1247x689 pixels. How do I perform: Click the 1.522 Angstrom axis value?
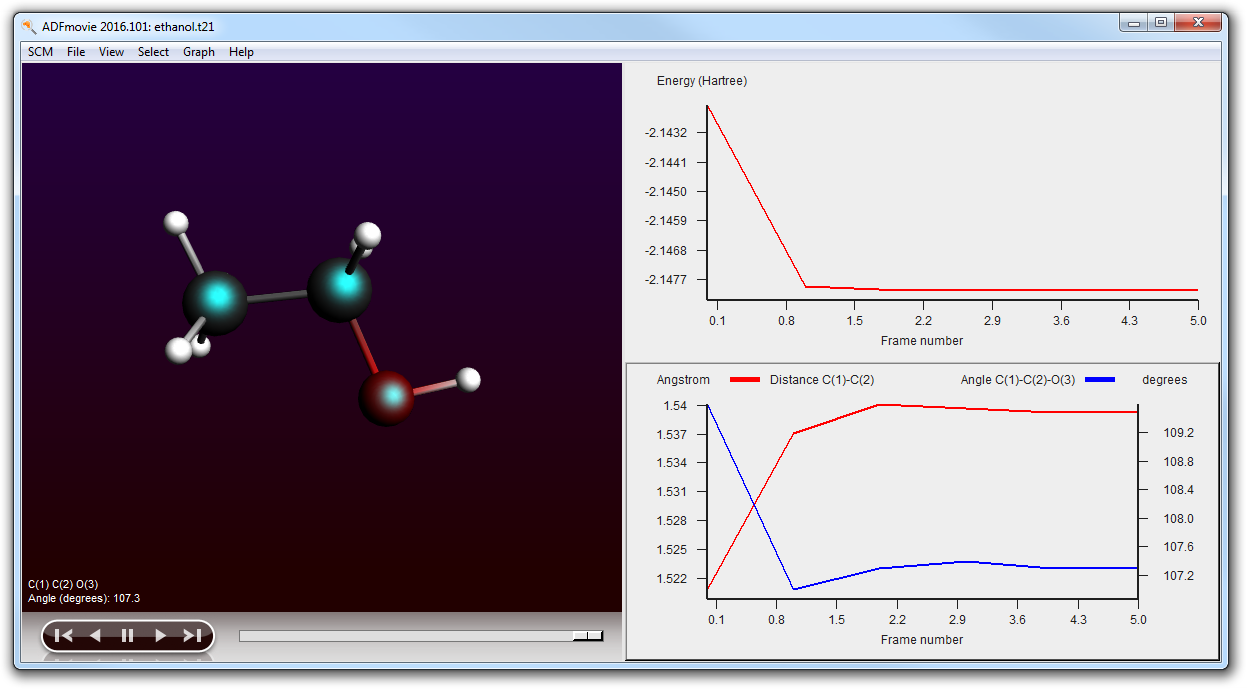click(x=671, y=578)
